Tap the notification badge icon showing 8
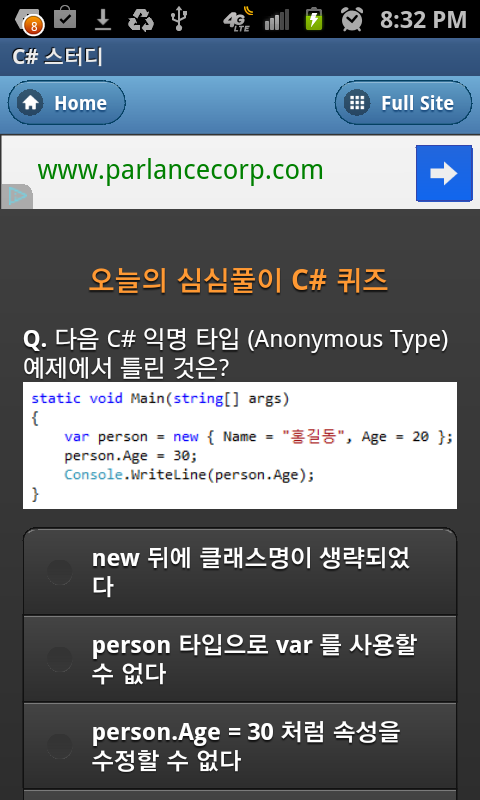 (30, 20)
